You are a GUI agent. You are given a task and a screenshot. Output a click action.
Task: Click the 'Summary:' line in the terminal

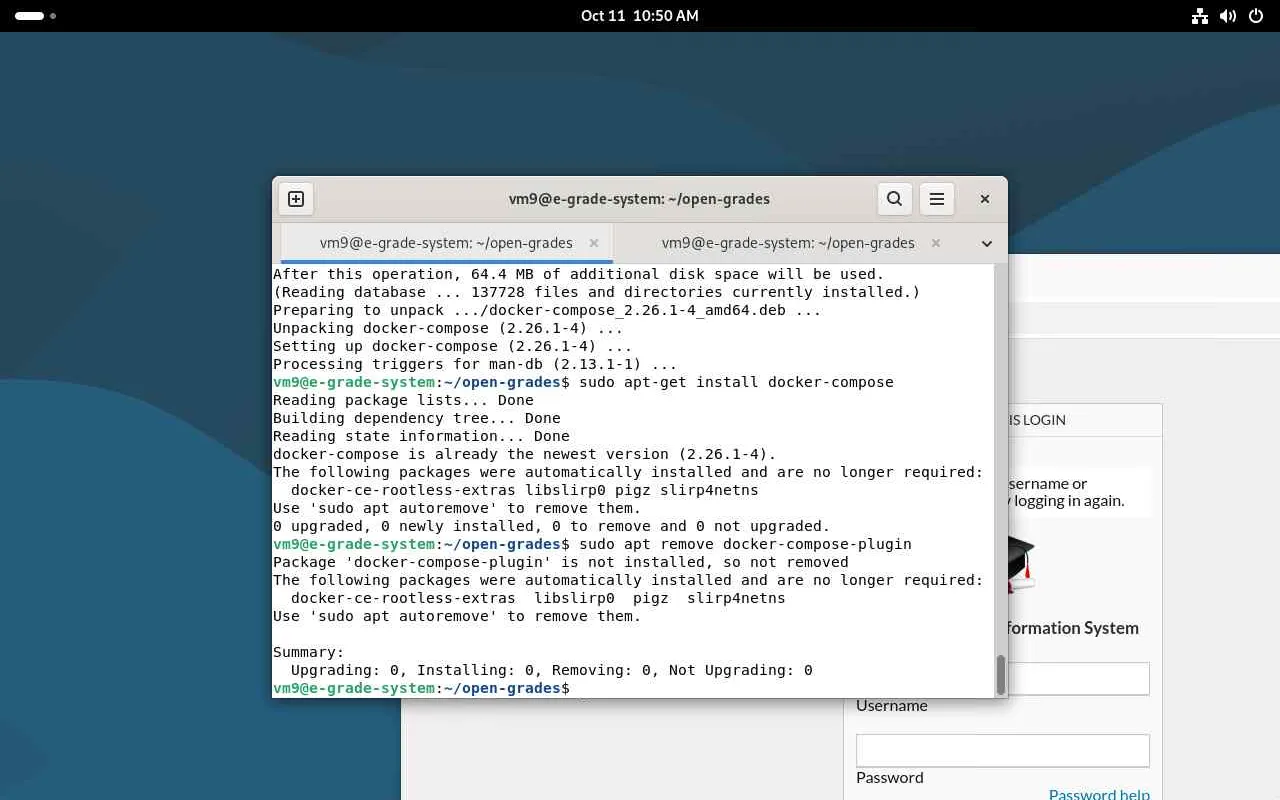pos(308,652)
